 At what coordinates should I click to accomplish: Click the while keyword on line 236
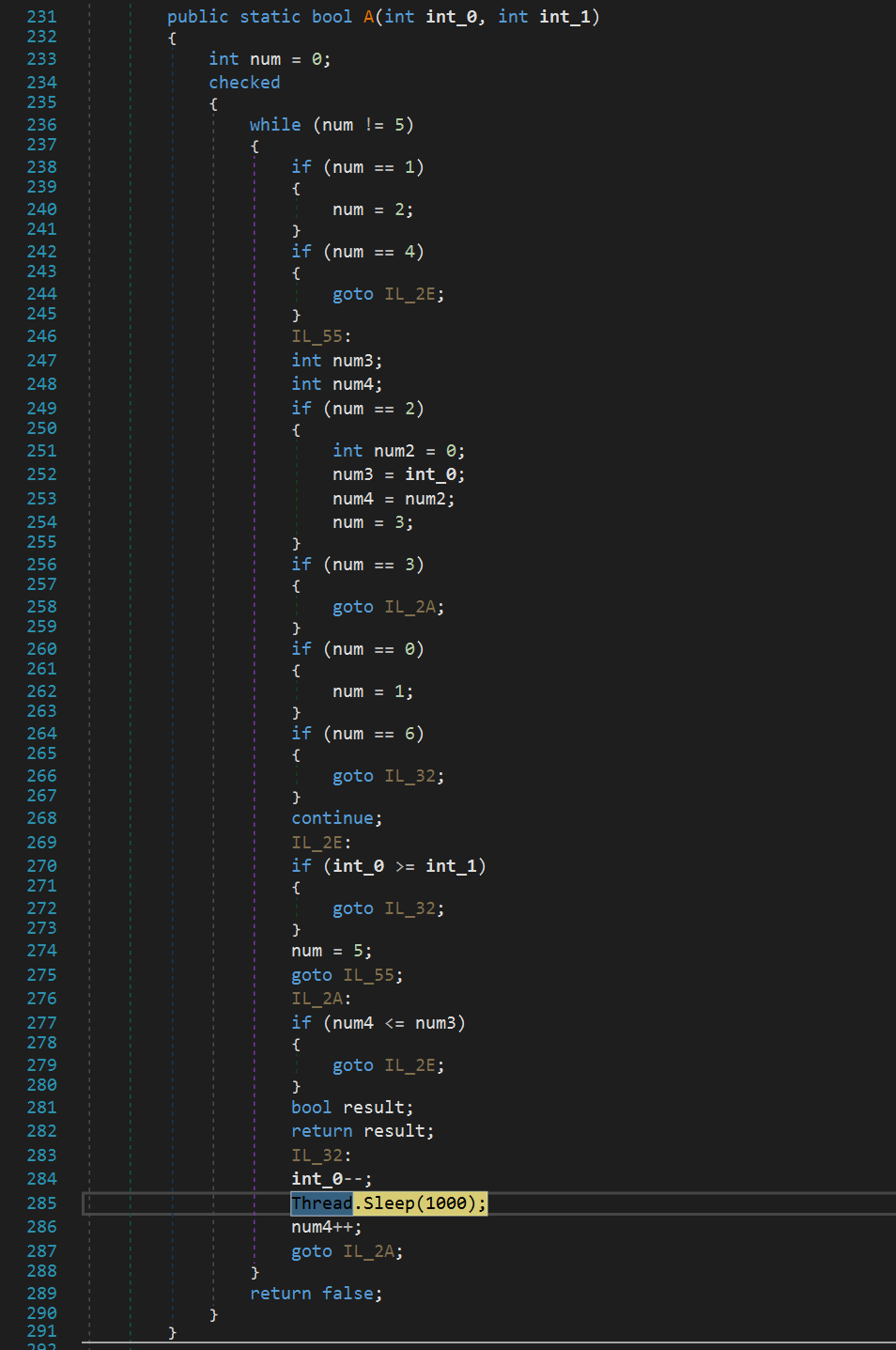pos(275,125)
